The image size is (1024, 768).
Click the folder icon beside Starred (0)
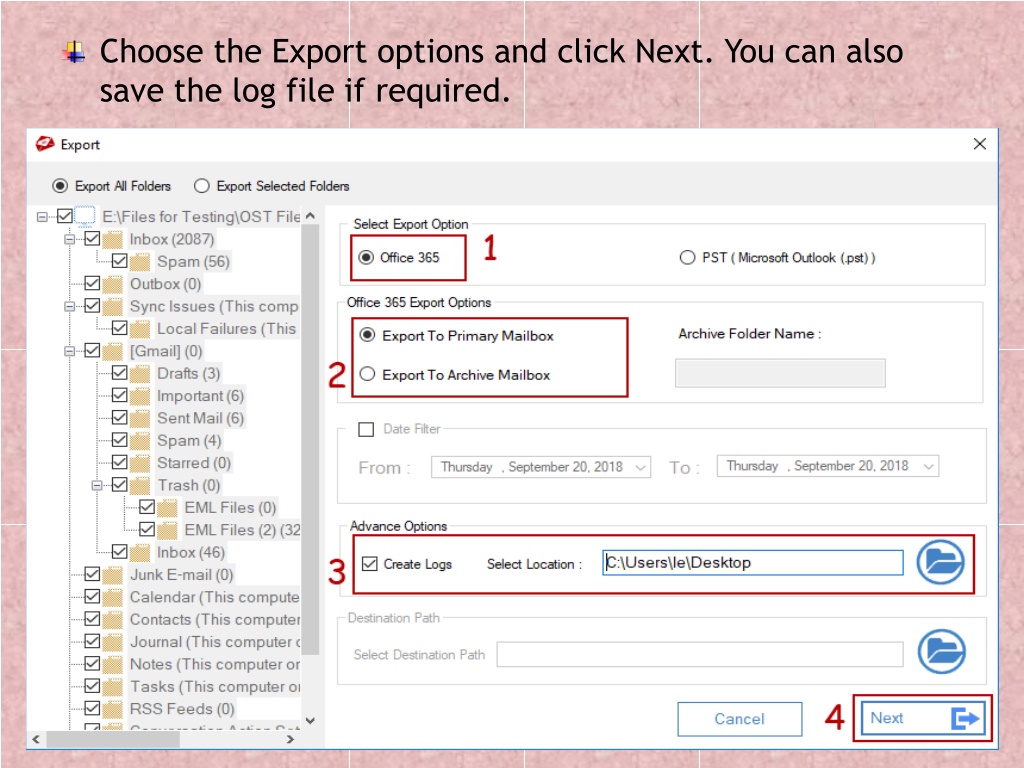coord(140,463)
